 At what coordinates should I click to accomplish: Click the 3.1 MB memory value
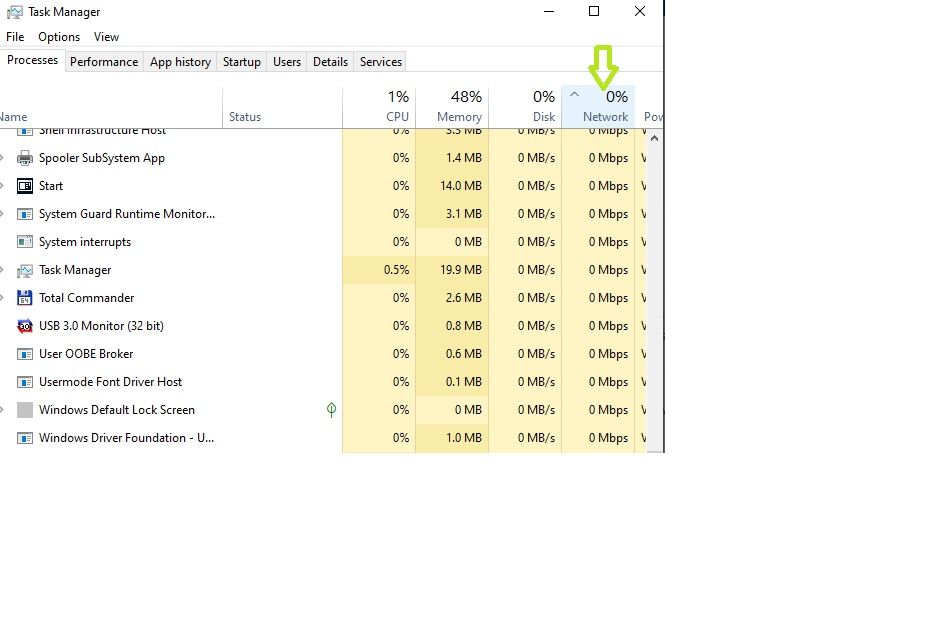coord(464,214)
